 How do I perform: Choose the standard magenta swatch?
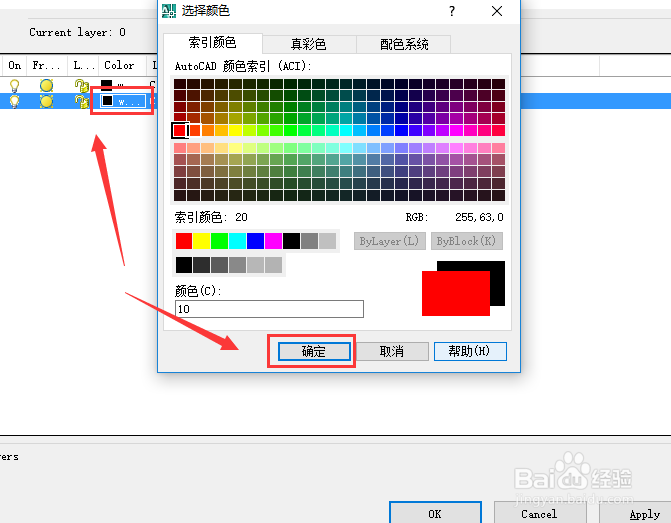(273, 241)
